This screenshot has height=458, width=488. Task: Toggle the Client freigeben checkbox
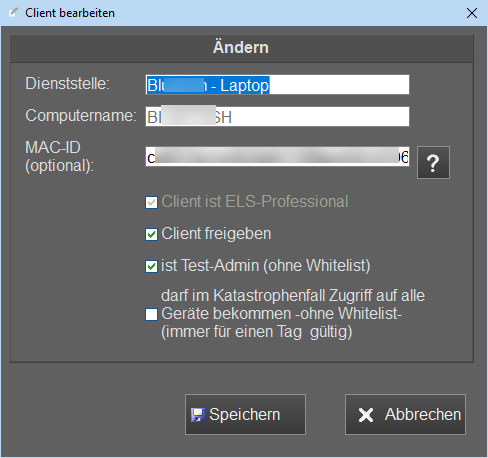151,234
